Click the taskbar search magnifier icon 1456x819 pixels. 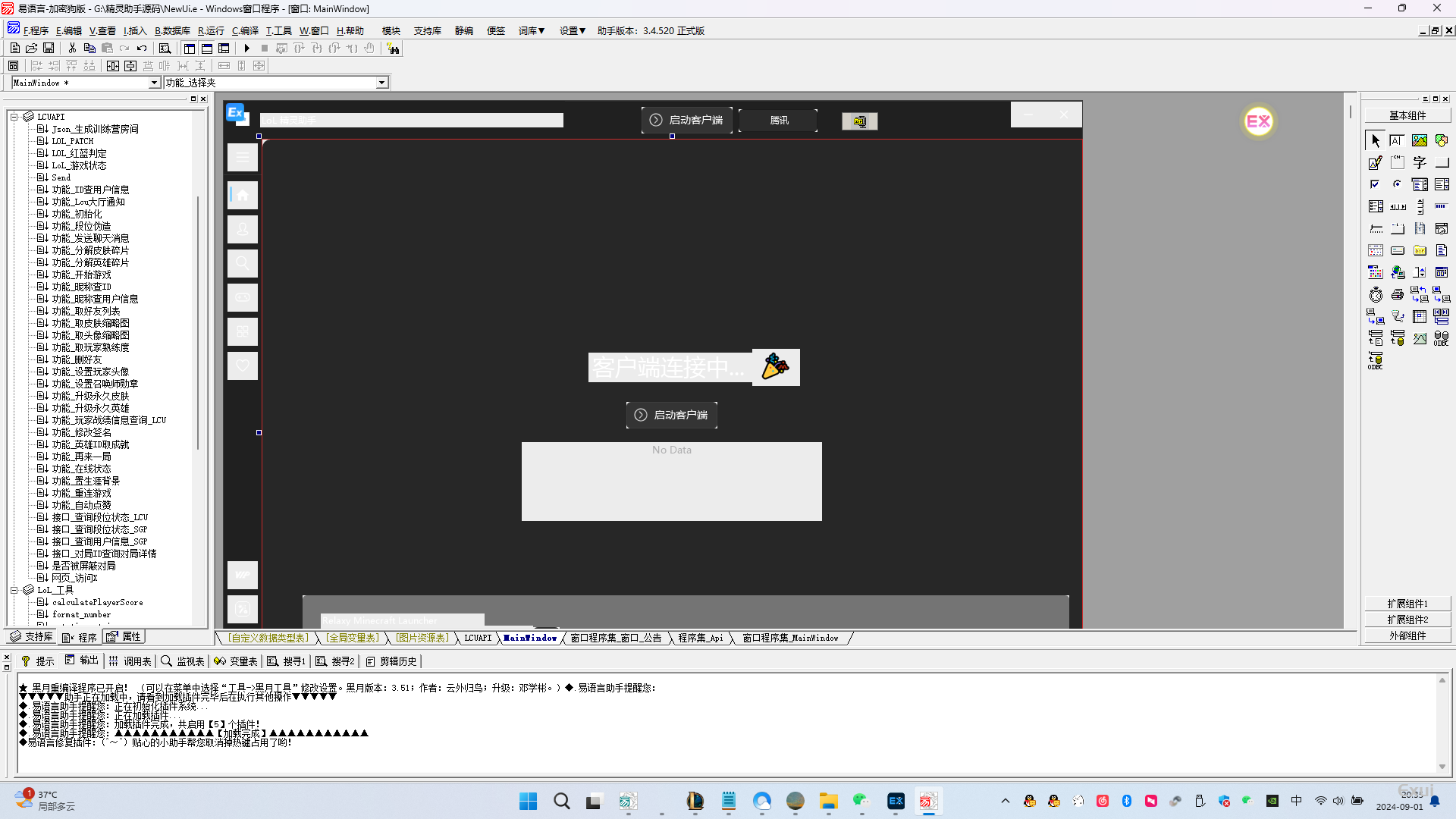click(x=561, y=801)
